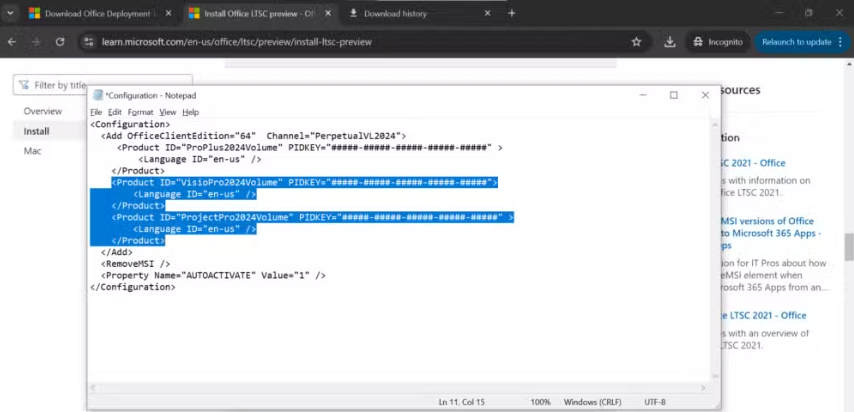Image resolution: width=854 pixels, height=412 pixels.
Task: Click the Filter by title input field
Action: click(103, 85)
